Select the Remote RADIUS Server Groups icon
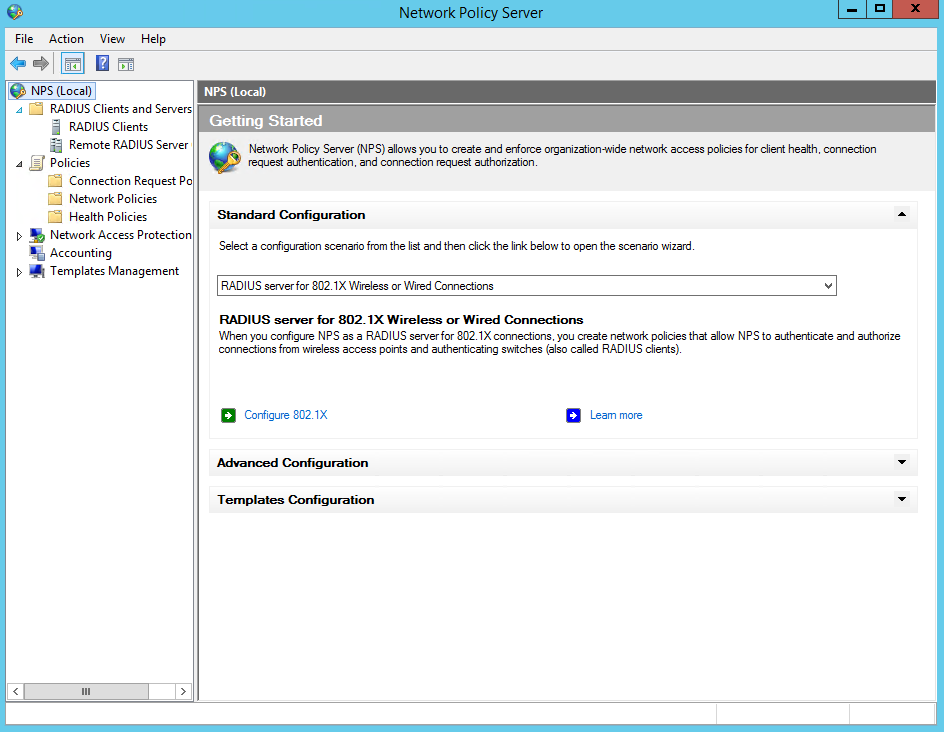 point(56,145)
